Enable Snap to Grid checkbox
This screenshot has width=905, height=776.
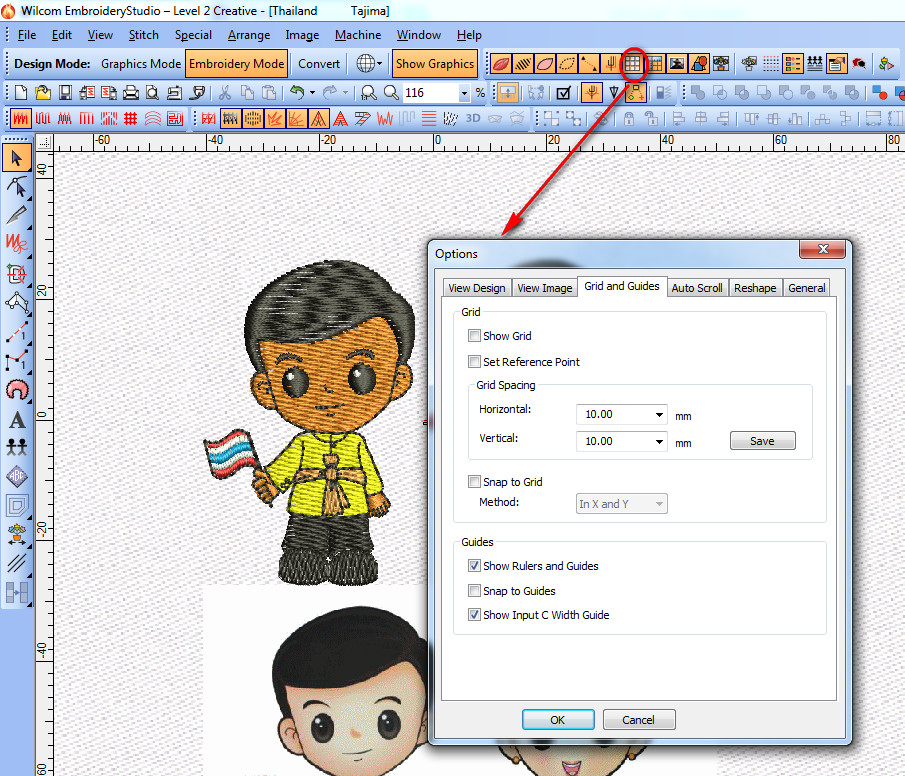tap(474, 482)
